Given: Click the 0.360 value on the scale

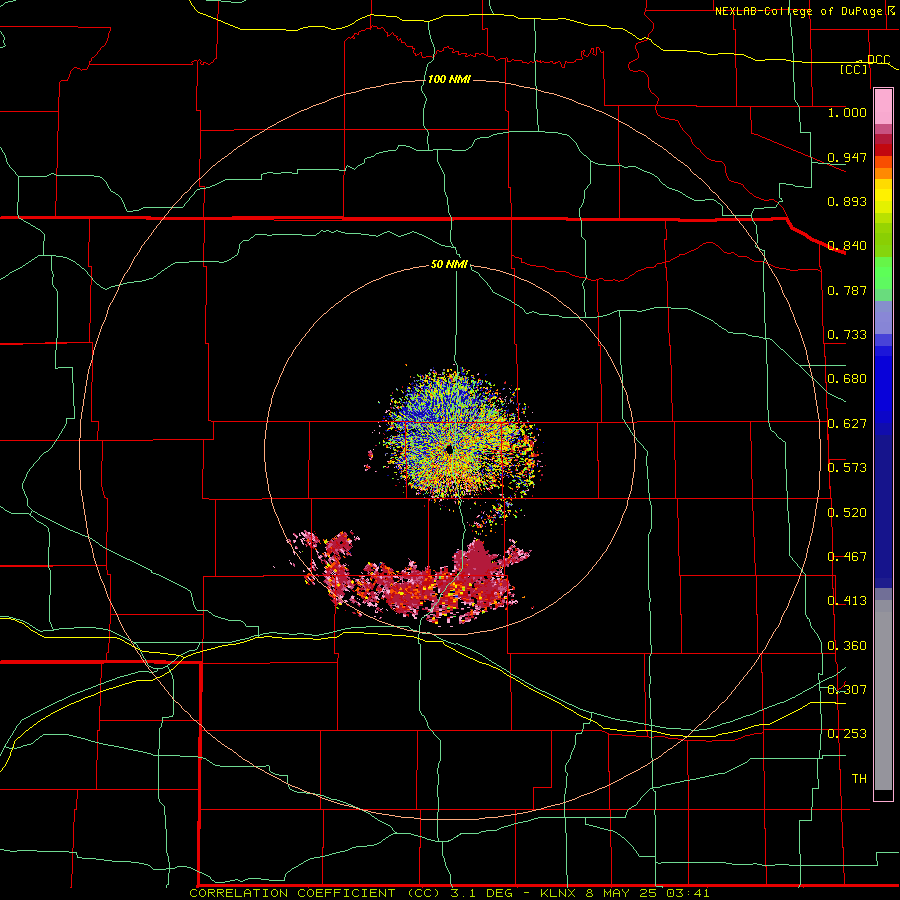Looking at the screenshot, I should (x=847, y=646).
